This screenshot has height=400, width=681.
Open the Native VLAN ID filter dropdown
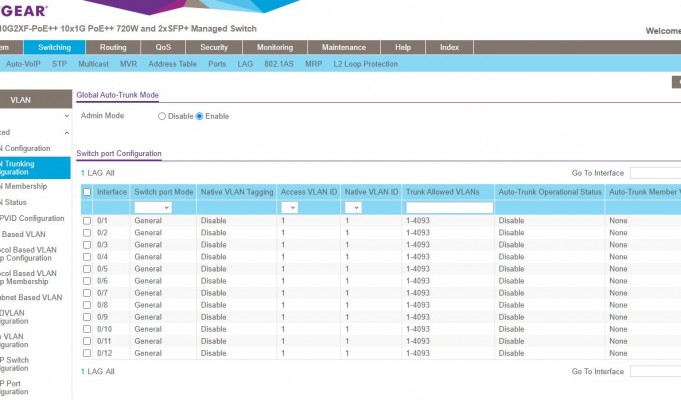coord(353,207)
